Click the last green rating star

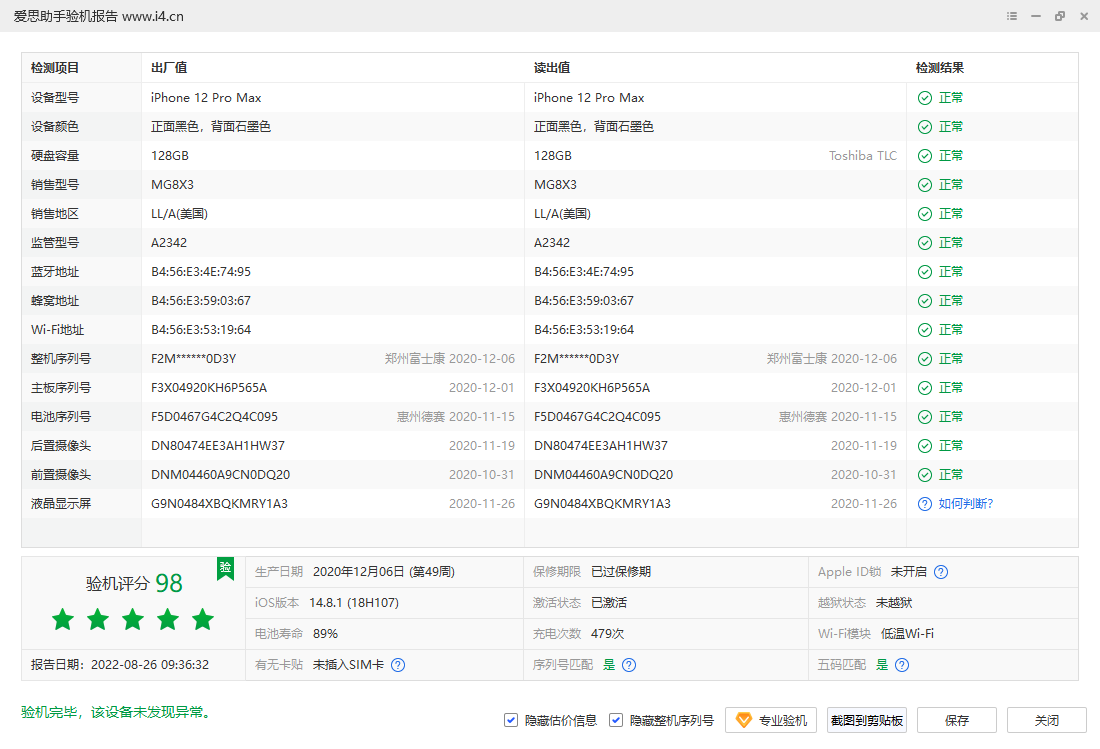pyautogui.click(x=203, y=619)
